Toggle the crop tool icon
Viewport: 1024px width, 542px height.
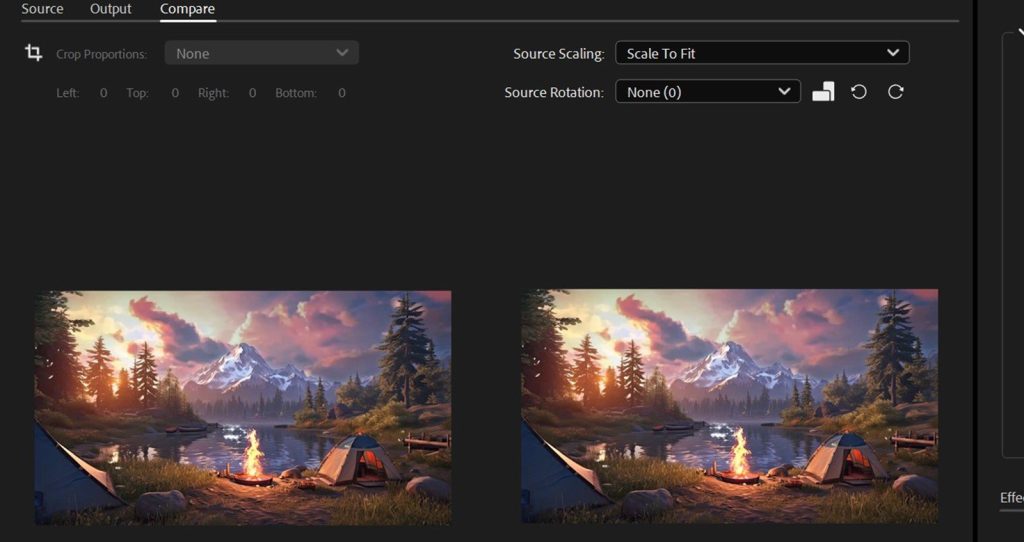(x=33, y=53)
